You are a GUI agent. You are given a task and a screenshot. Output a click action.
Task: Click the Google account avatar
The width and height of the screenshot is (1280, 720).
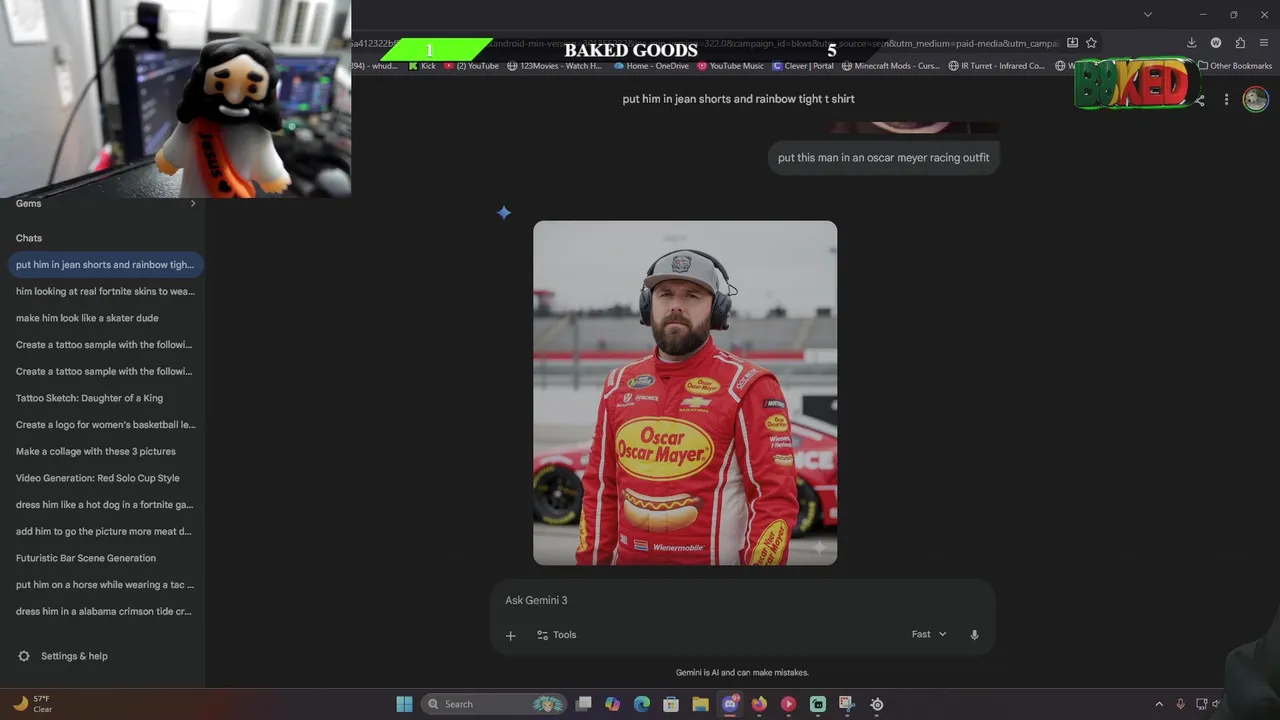point(1255,99)
